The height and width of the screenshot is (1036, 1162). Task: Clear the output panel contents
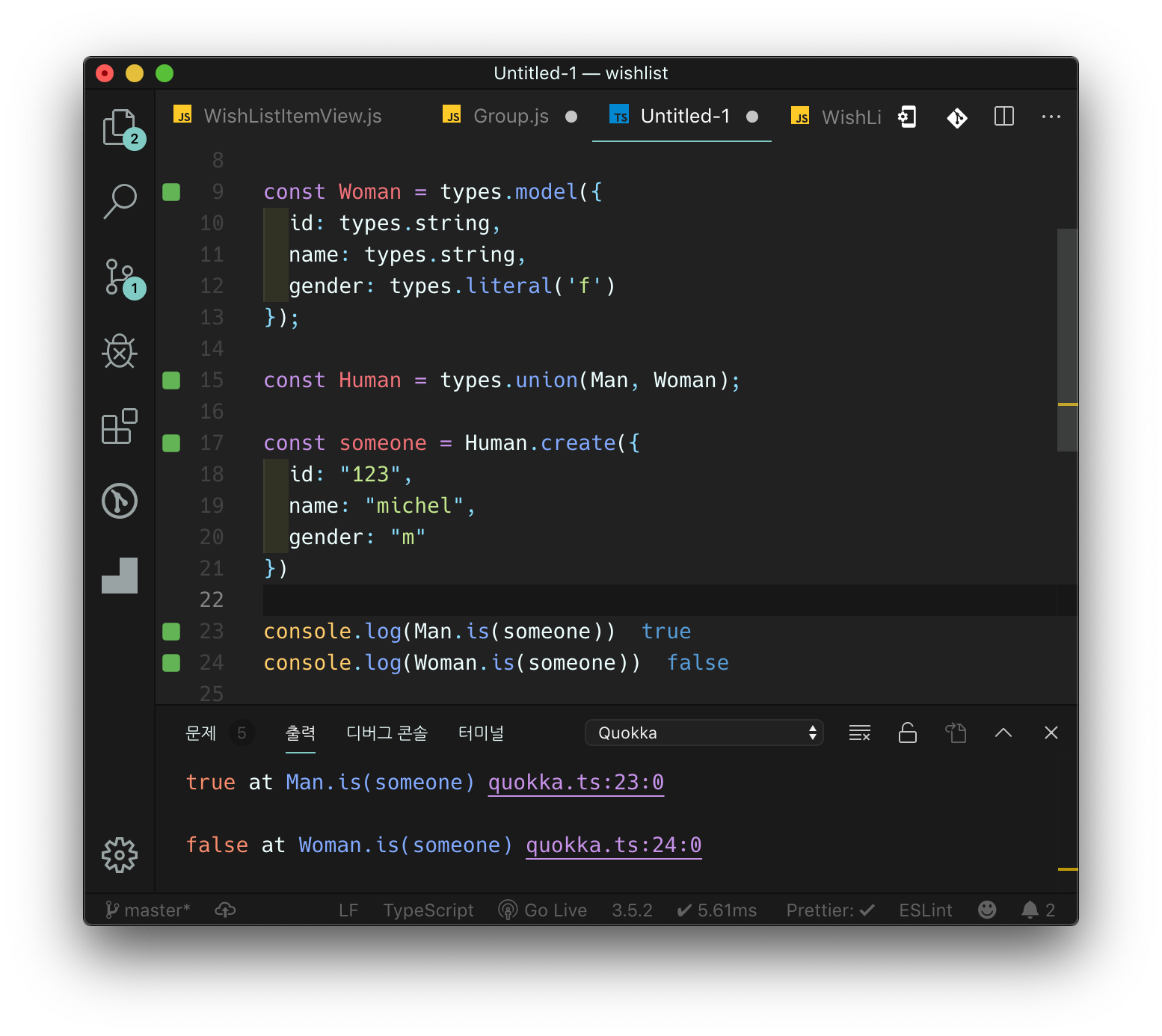pyautogui.click(x=859, y=733)
